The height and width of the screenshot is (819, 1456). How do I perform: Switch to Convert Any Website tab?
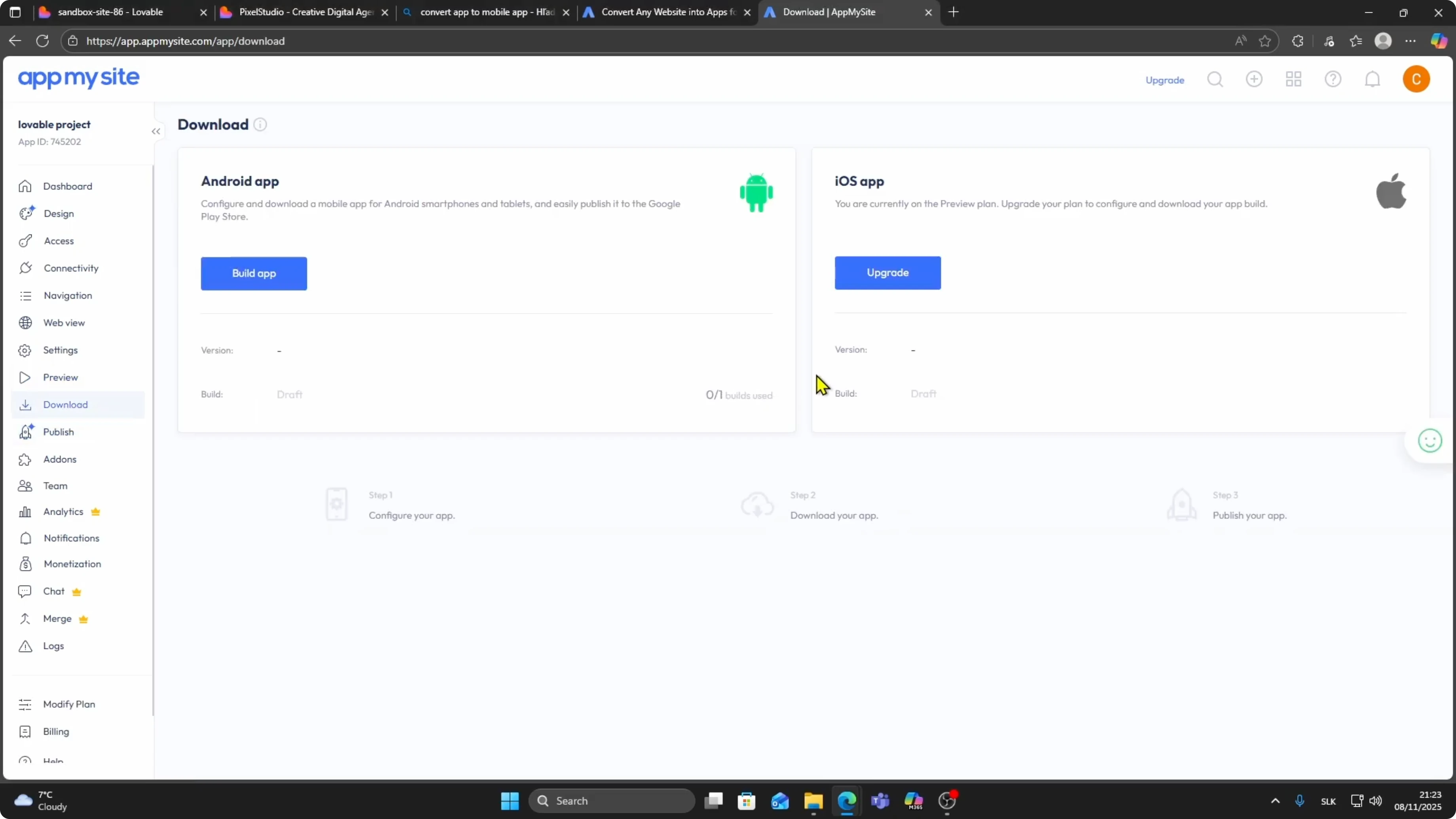click(x=668, y=12)
